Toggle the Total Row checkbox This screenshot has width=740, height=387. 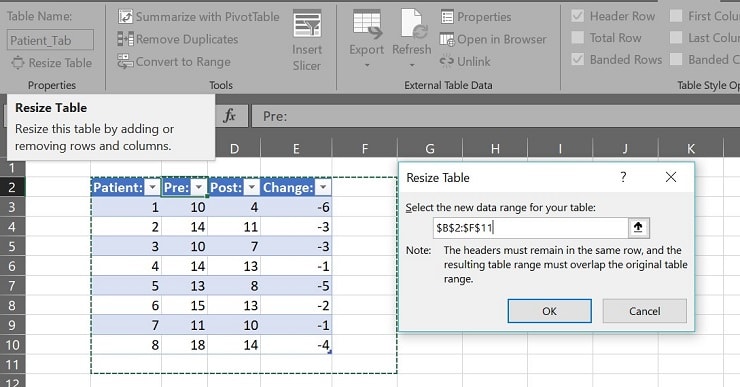pyautogui.click(x=578, y=38)
